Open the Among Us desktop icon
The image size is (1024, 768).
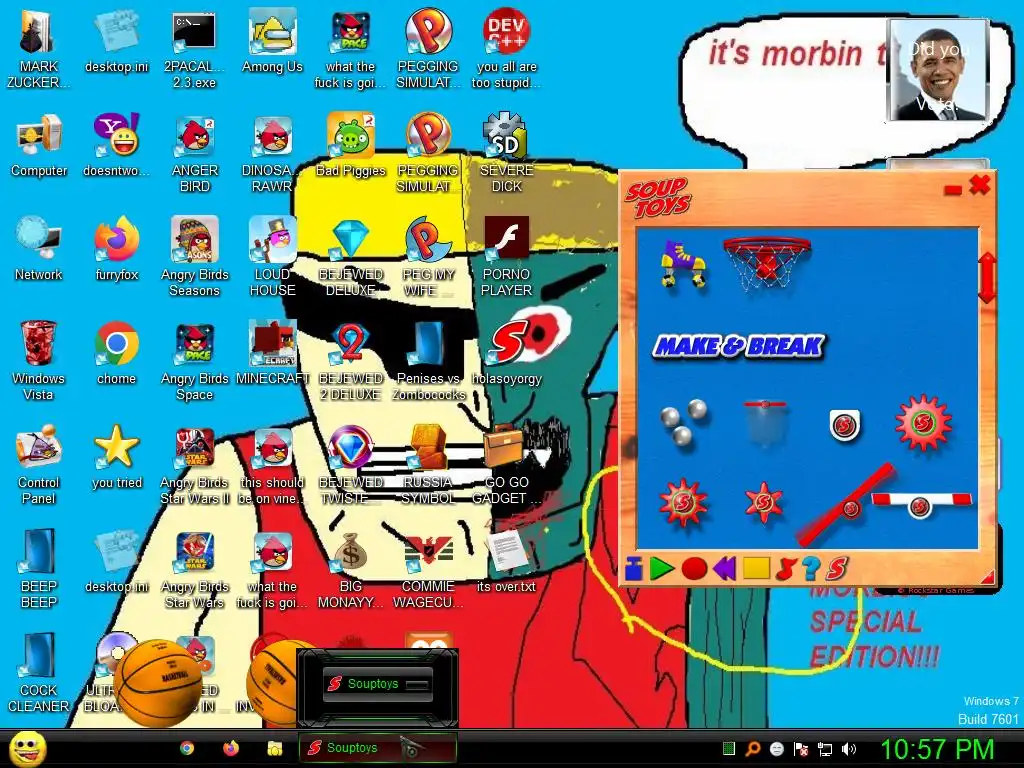tap(272, 42)
